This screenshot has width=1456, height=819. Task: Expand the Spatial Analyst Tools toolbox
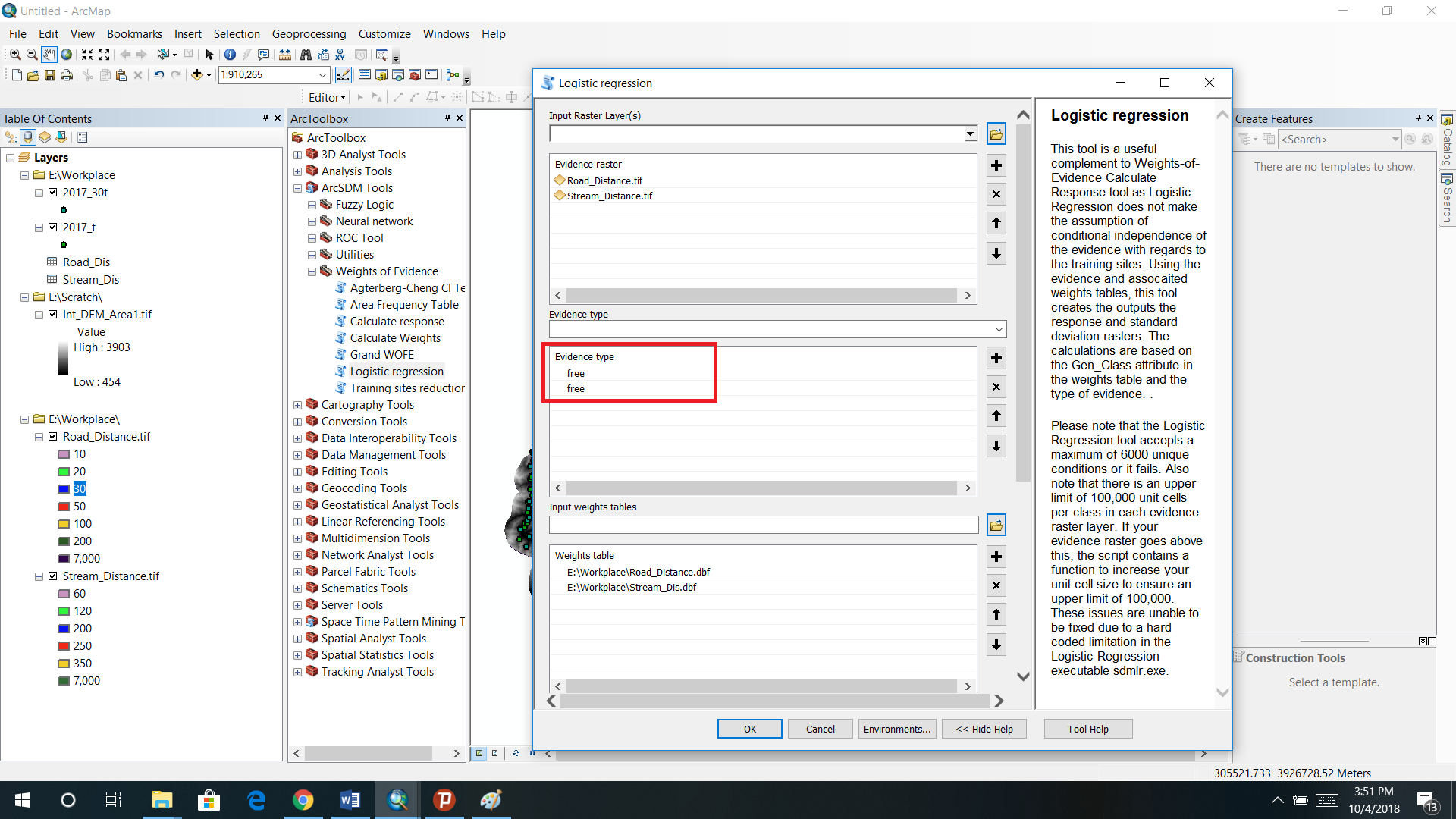(x=297, y=638)
